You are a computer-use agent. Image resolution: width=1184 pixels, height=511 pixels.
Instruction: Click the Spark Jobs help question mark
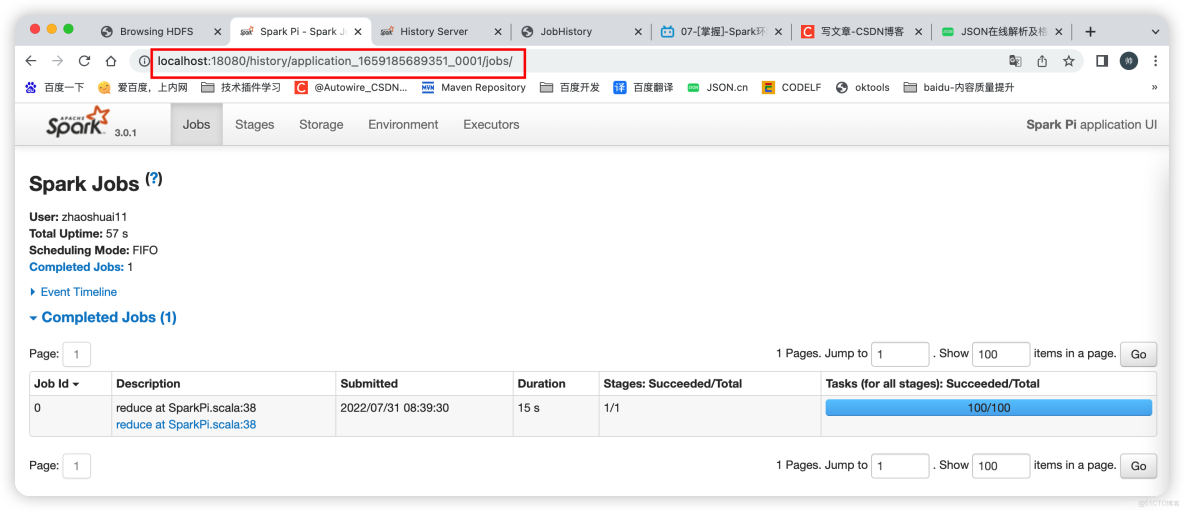[154, 180]
